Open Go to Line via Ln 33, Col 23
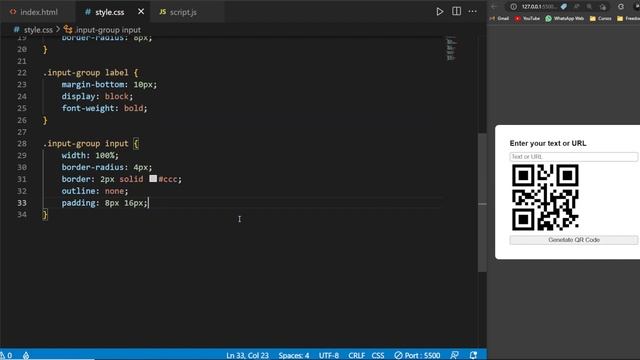640x360 pixels. click(247, 356)
